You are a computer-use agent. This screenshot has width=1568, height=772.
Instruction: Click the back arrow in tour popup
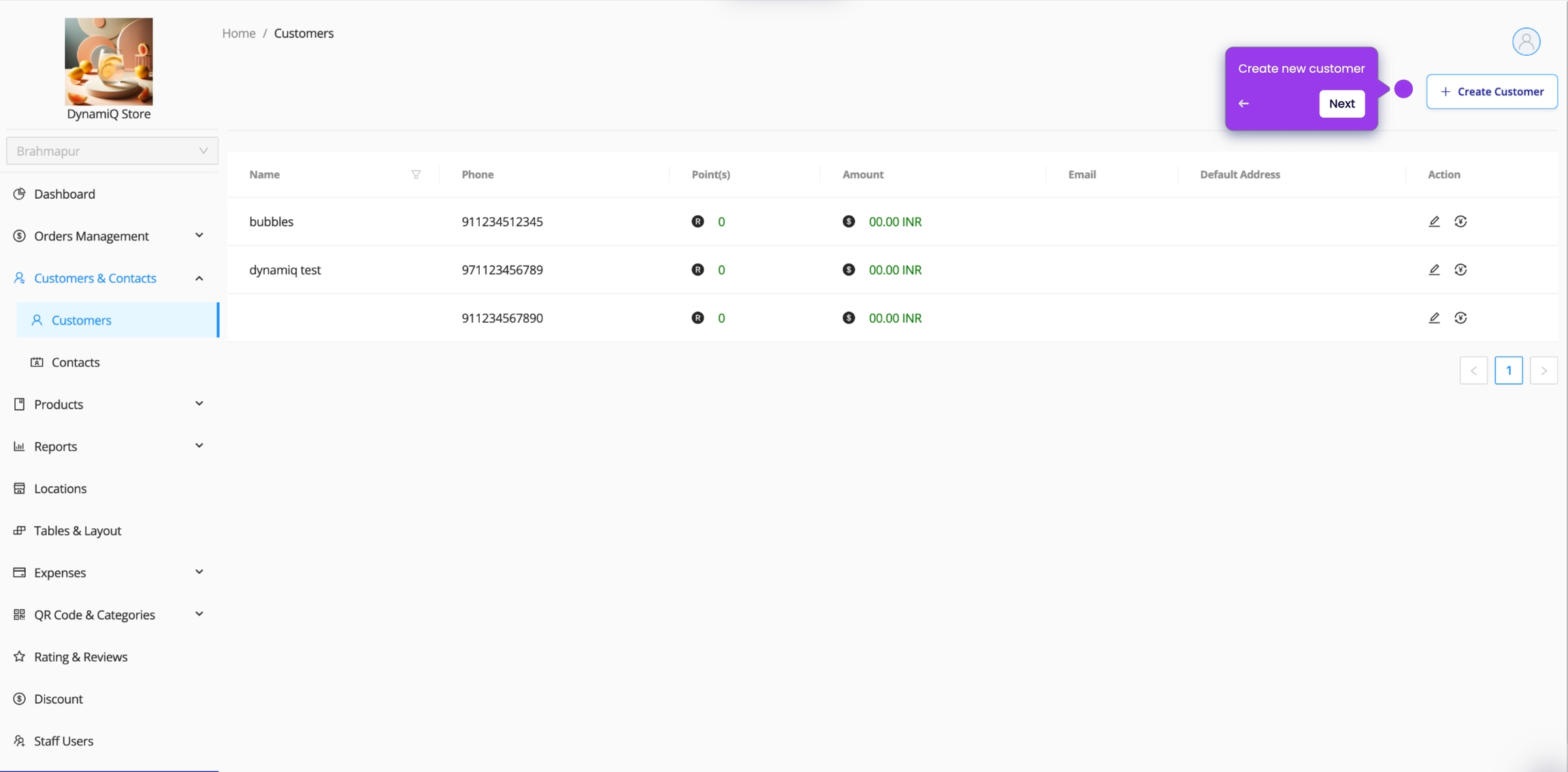pyautogui.click(x=1243, y=103)
